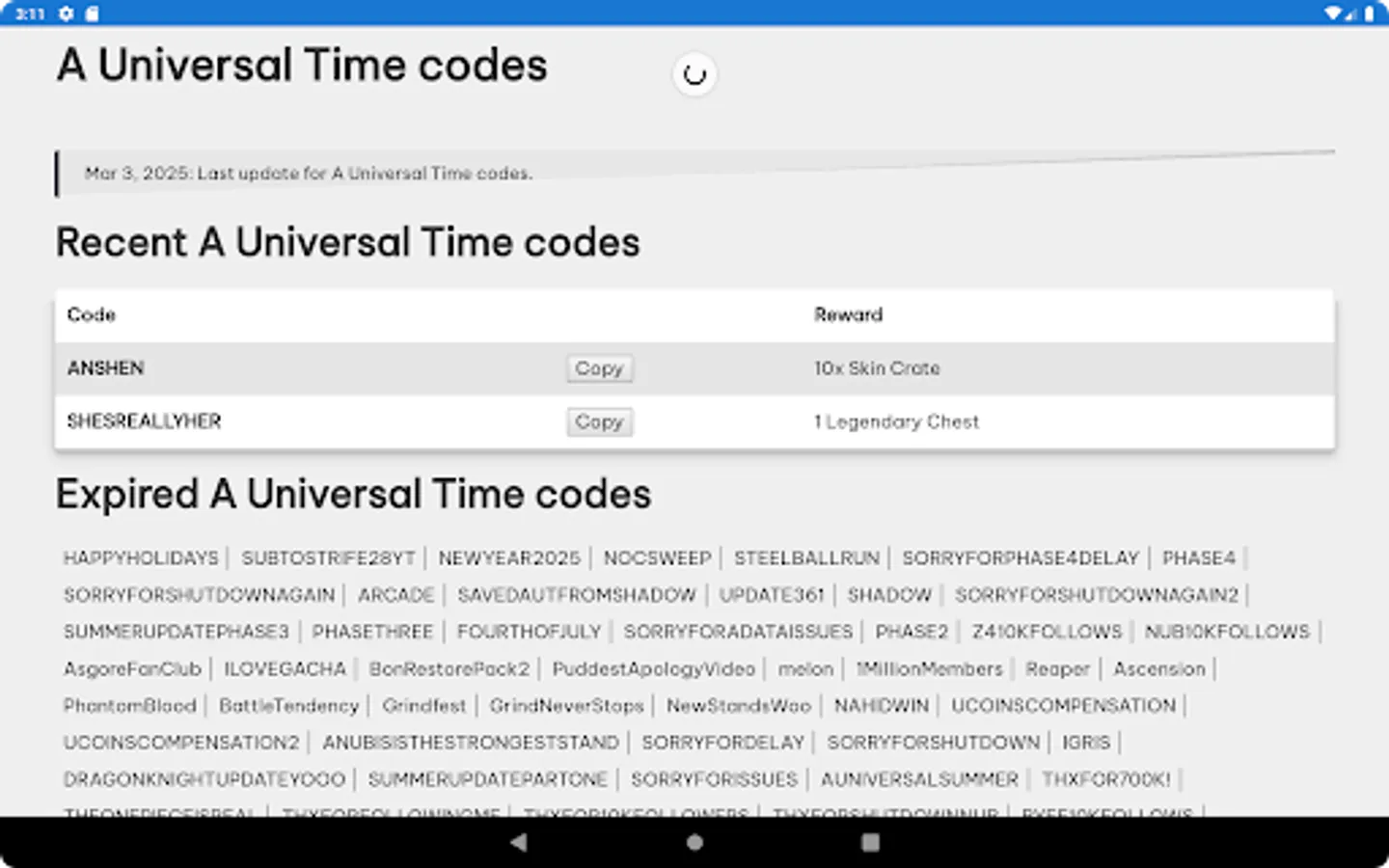
Task: Select expired code GrindNeverStops
Action: point(566,706)
